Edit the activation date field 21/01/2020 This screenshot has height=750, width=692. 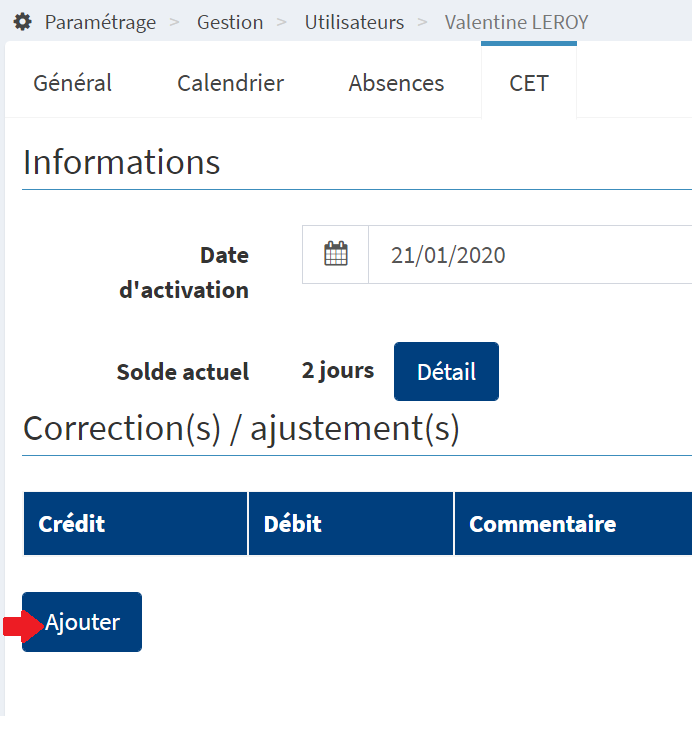click(530, 254)
